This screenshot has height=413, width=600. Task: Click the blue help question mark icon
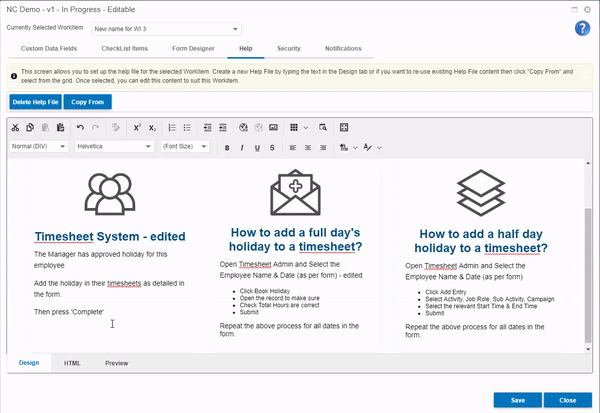[582, 28]
